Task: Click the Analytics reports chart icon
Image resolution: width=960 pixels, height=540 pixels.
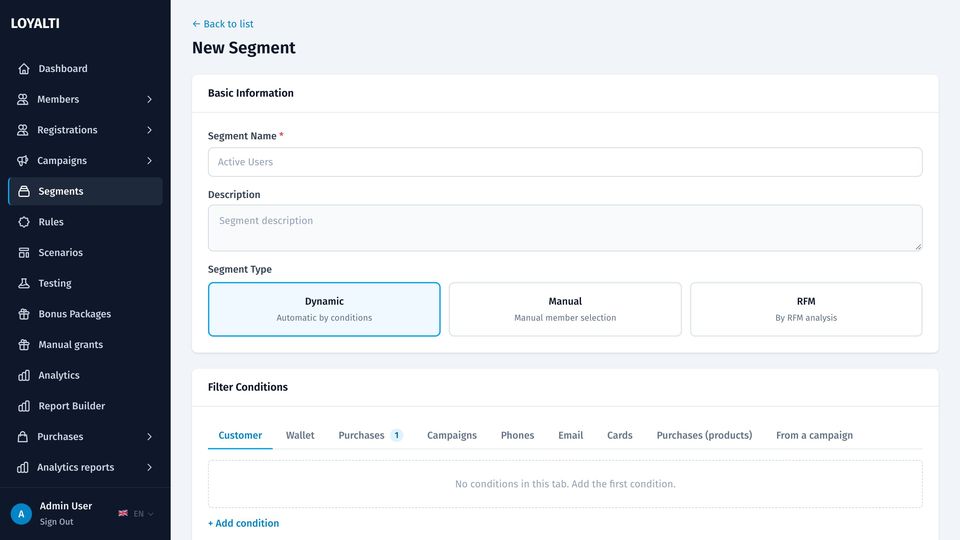Action: point(23,467)
